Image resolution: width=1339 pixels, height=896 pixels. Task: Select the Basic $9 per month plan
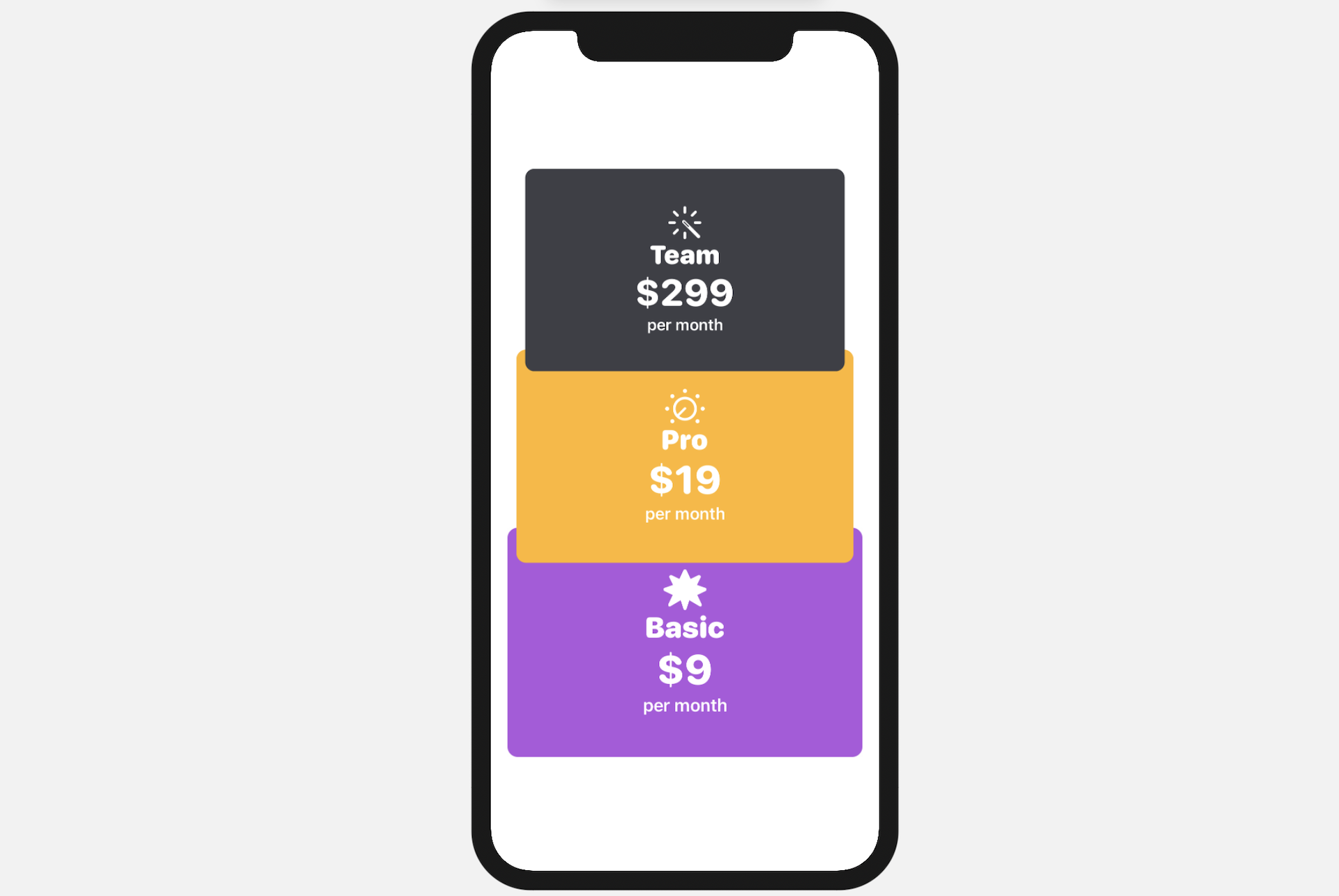pos(685,665)
